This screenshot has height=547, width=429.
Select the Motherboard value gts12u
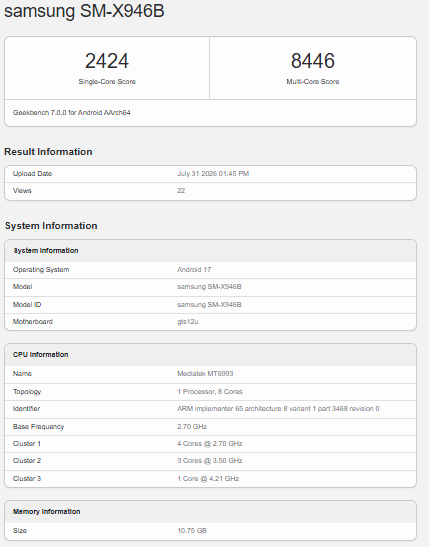[x=188, y=322]
